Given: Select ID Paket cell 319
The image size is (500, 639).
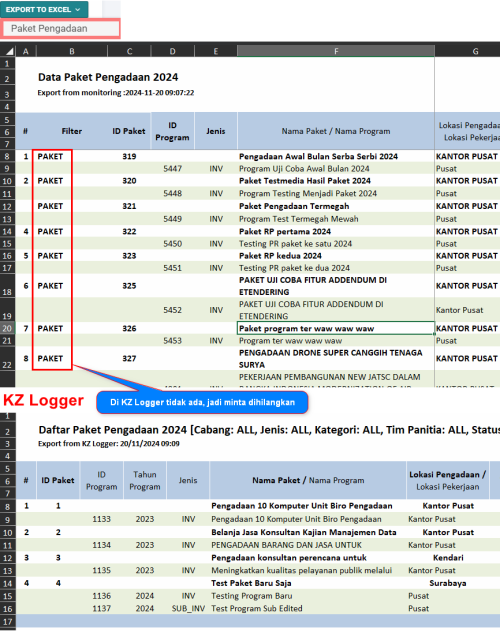Looking at the screenshot, I should (x=129, y=156).
